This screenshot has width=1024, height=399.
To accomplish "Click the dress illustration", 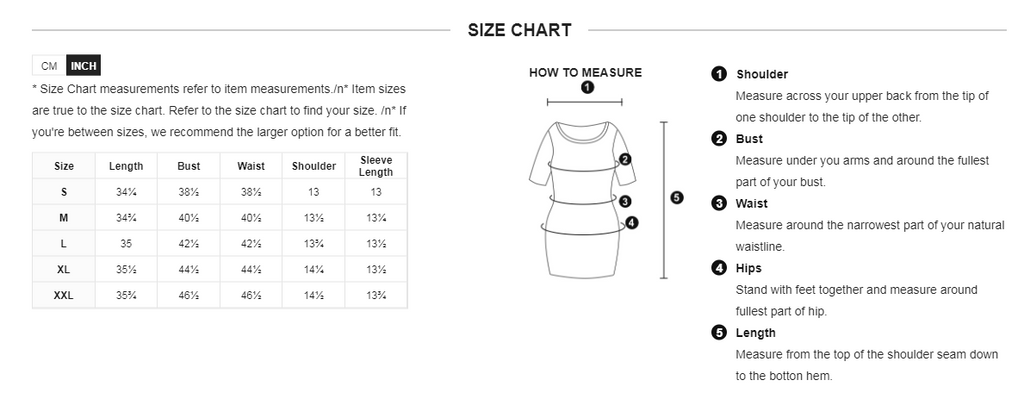I will click(583, 199).
